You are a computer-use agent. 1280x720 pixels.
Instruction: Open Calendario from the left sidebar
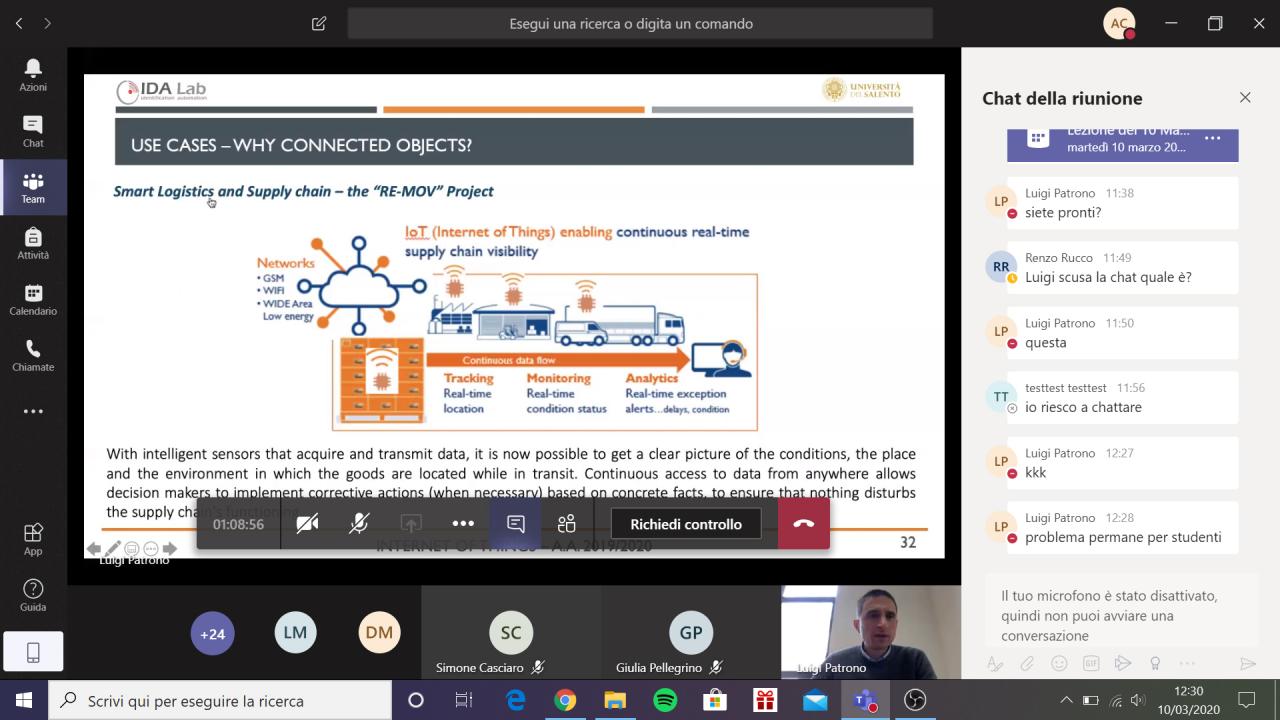pos(33,299)
